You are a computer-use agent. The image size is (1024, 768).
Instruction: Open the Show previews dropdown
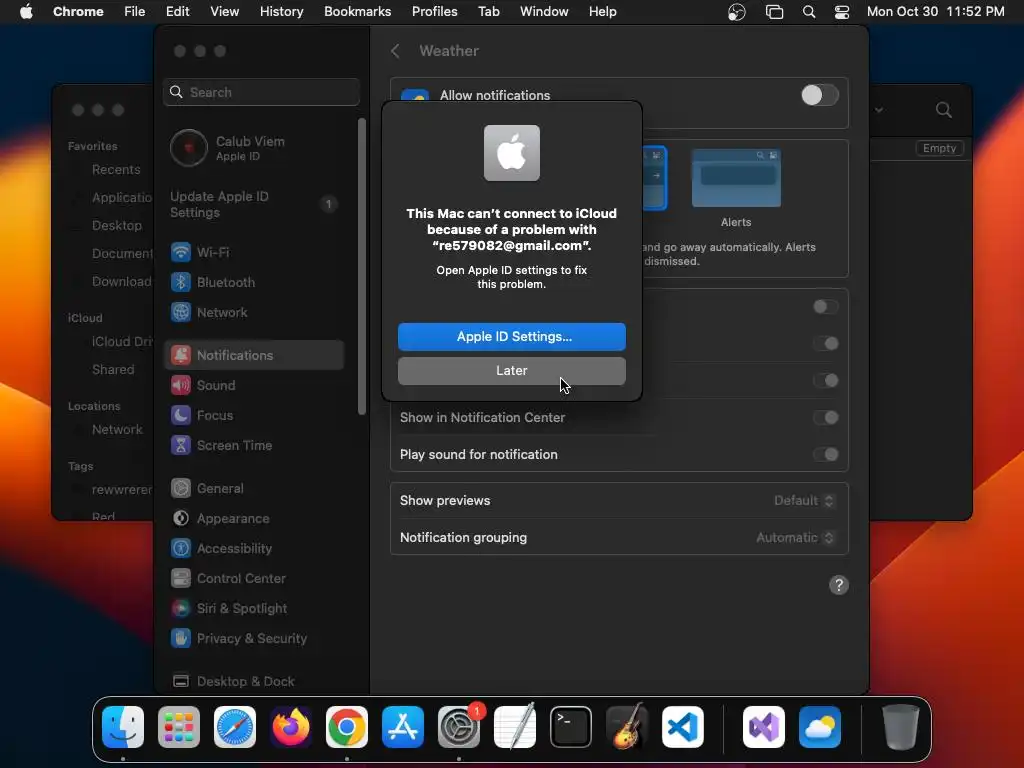[804, 501]
